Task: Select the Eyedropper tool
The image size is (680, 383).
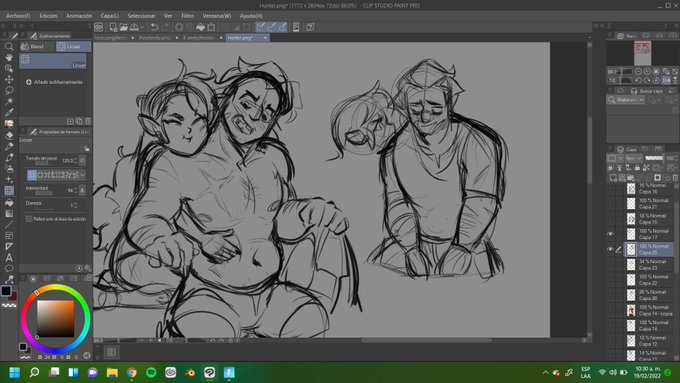Action: tap(9, 112)
